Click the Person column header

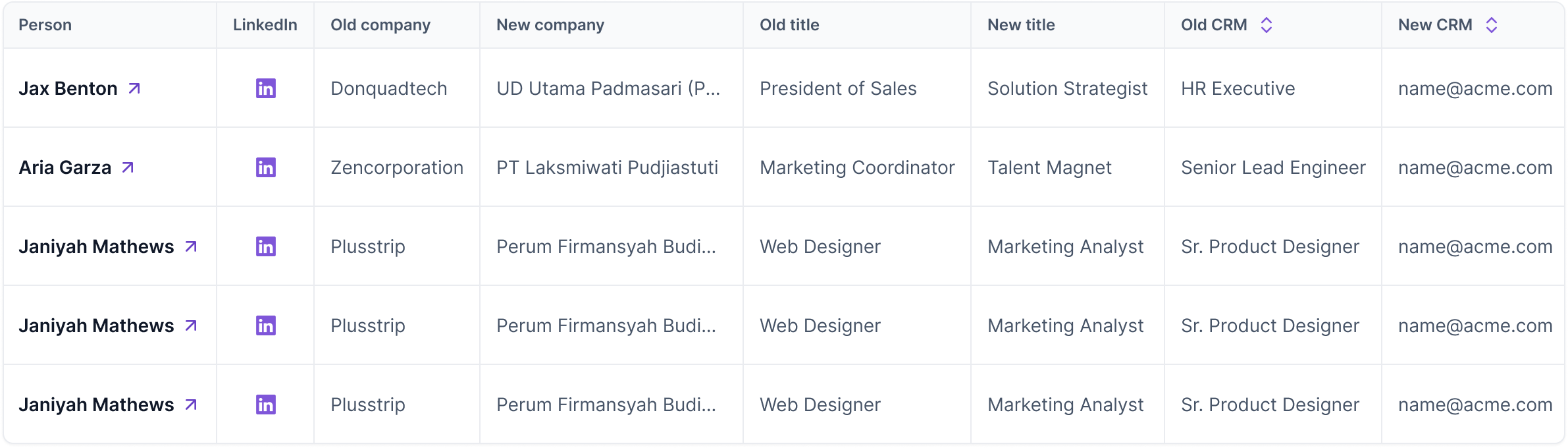click(45, 25)
